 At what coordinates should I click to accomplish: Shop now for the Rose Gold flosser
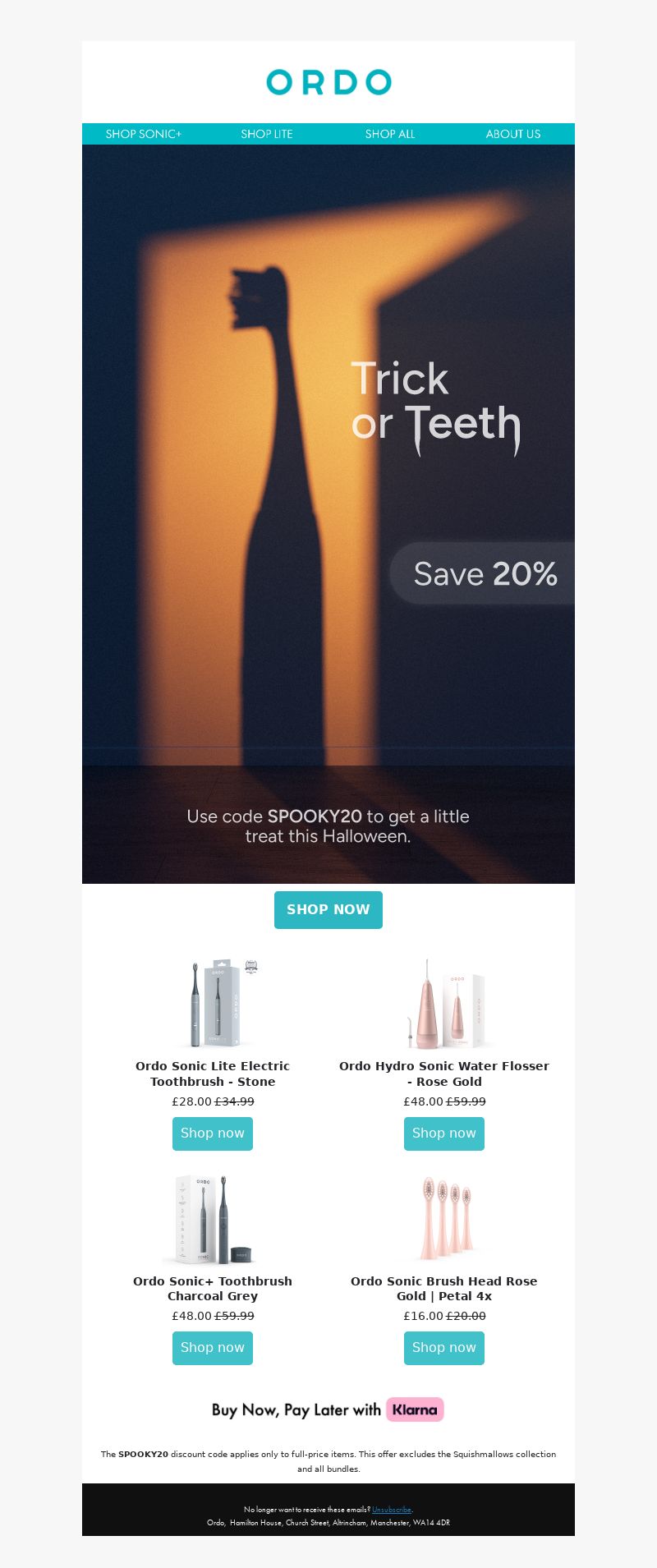pos(444,1133)
